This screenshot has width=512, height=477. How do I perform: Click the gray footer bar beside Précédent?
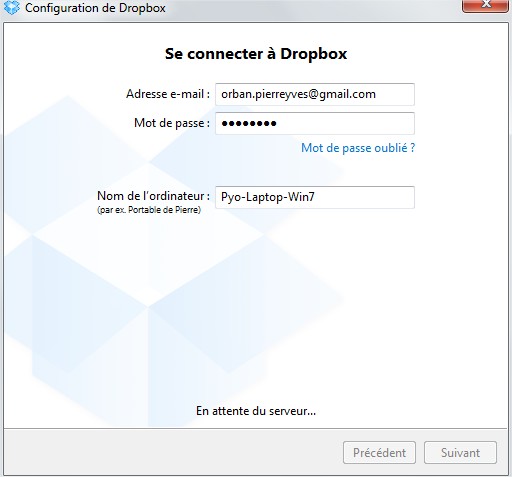click(173, 452)
